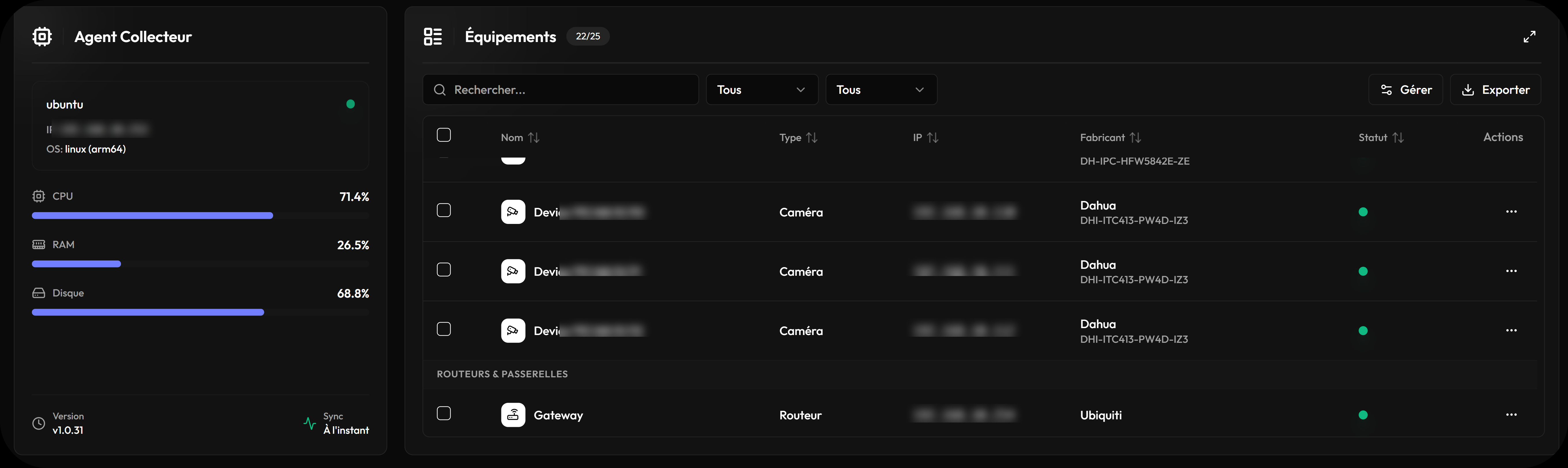1568x468 pixels.
Task: Click the green status dot on the ubuntu card
Action: point(351,104)
